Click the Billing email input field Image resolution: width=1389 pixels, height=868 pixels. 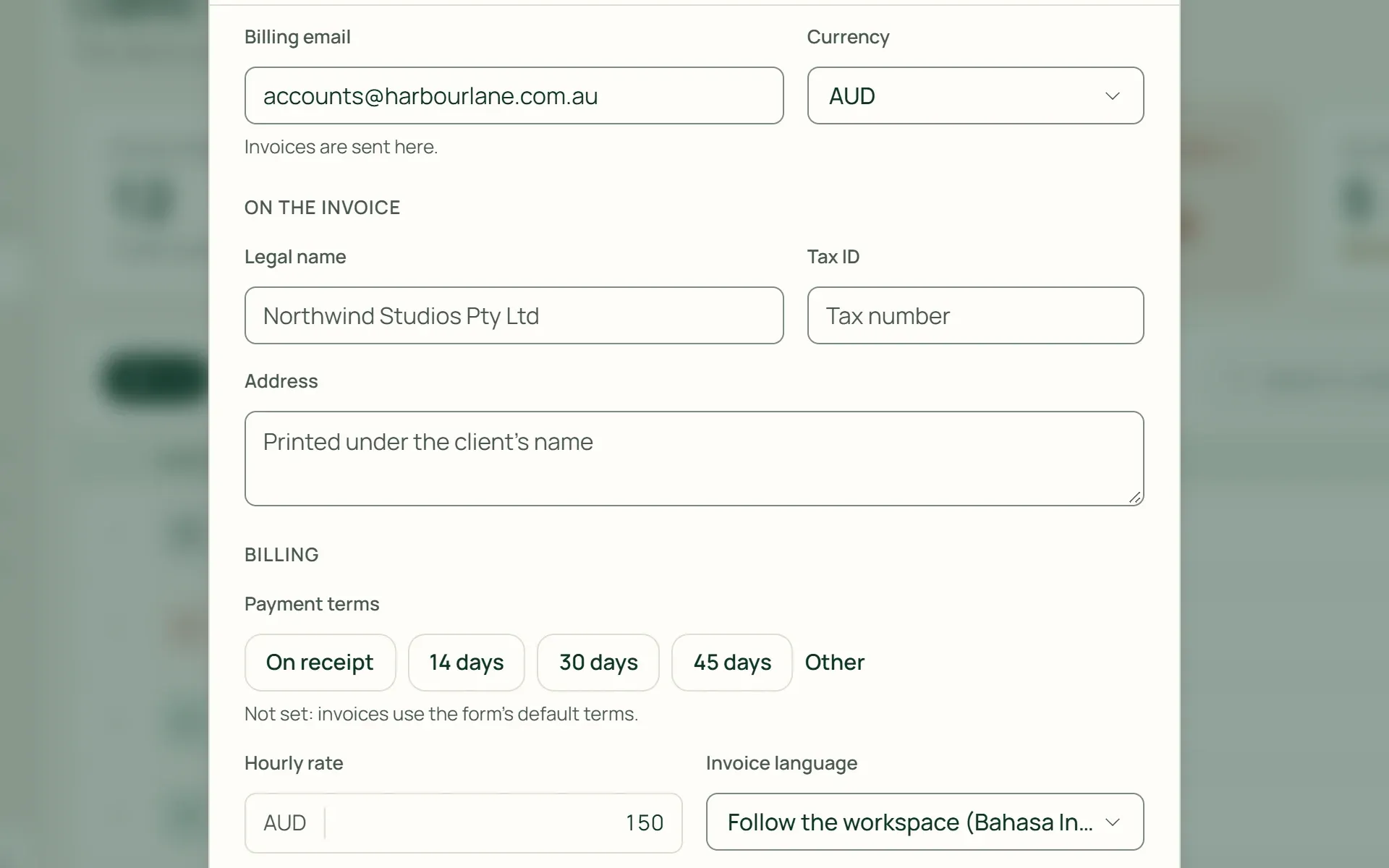pos(514,95)
